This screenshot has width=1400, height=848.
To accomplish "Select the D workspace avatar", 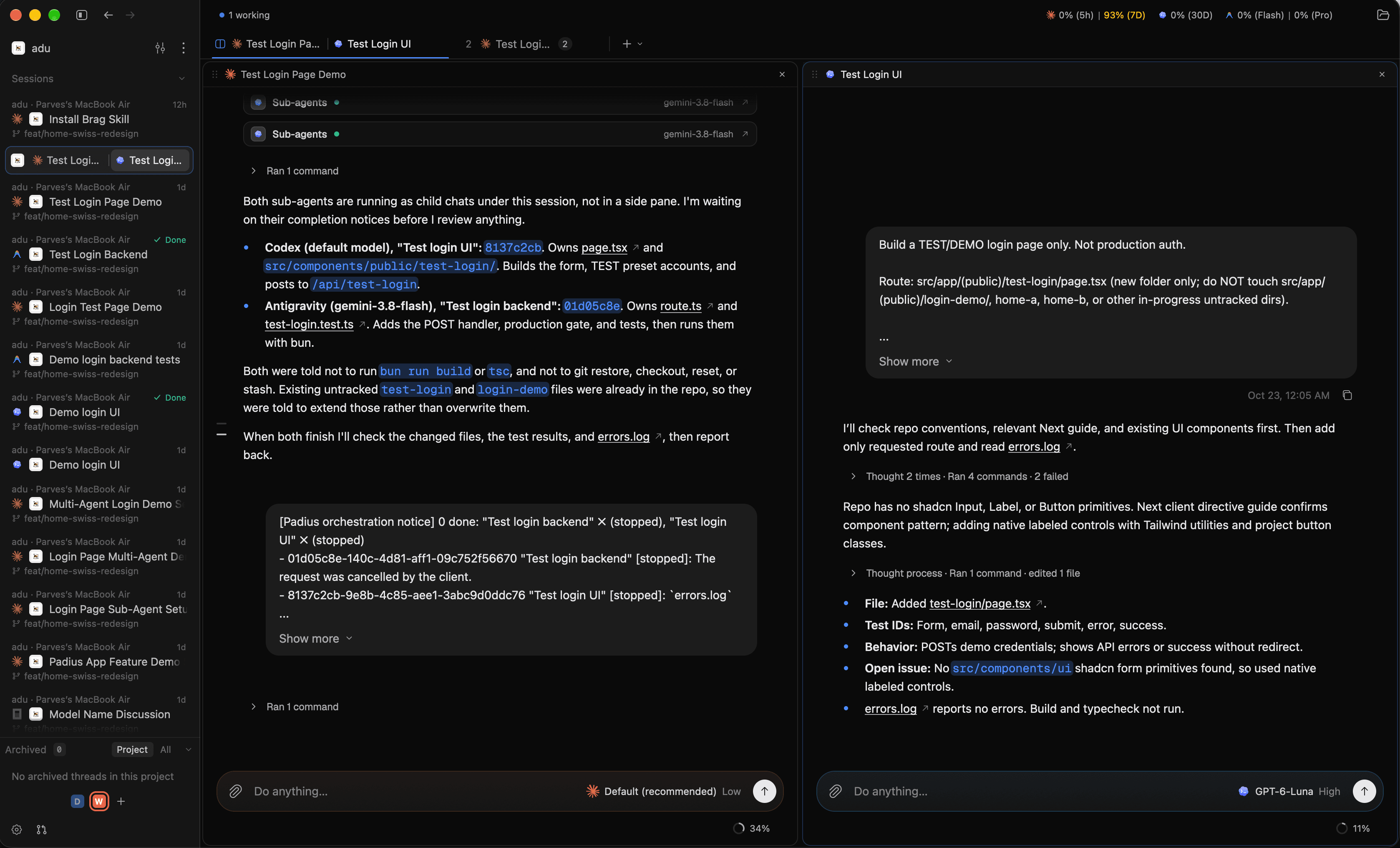I will (77, 801).
